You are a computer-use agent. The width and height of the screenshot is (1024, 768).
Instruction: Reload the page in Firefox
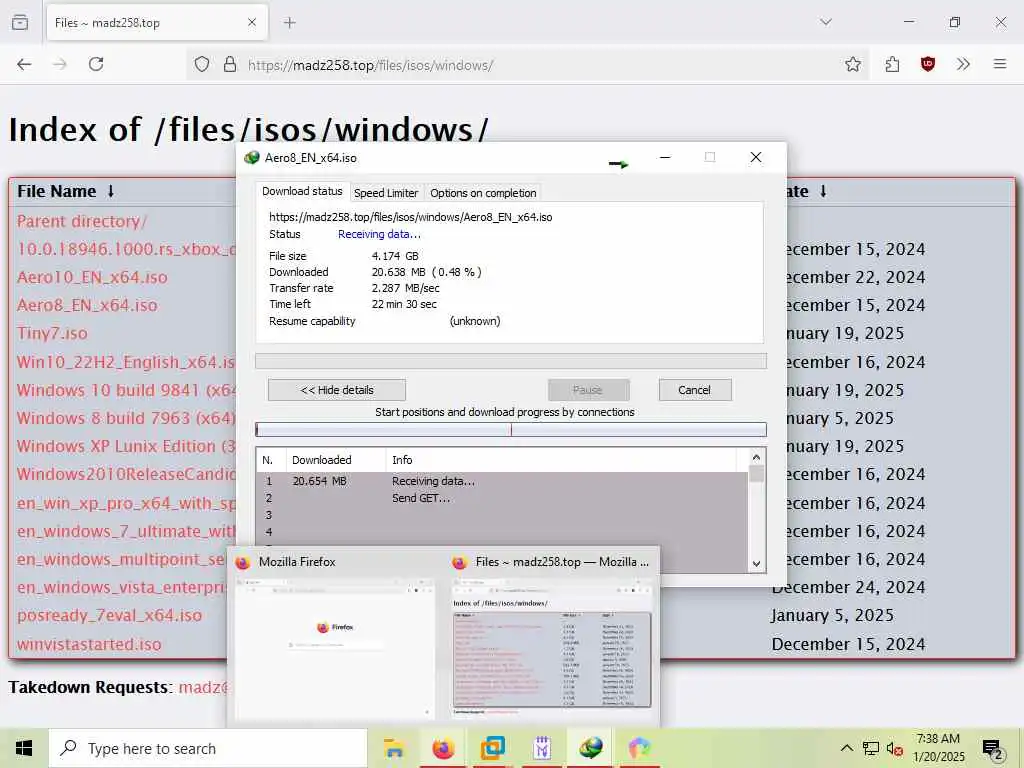coord(96,64)
